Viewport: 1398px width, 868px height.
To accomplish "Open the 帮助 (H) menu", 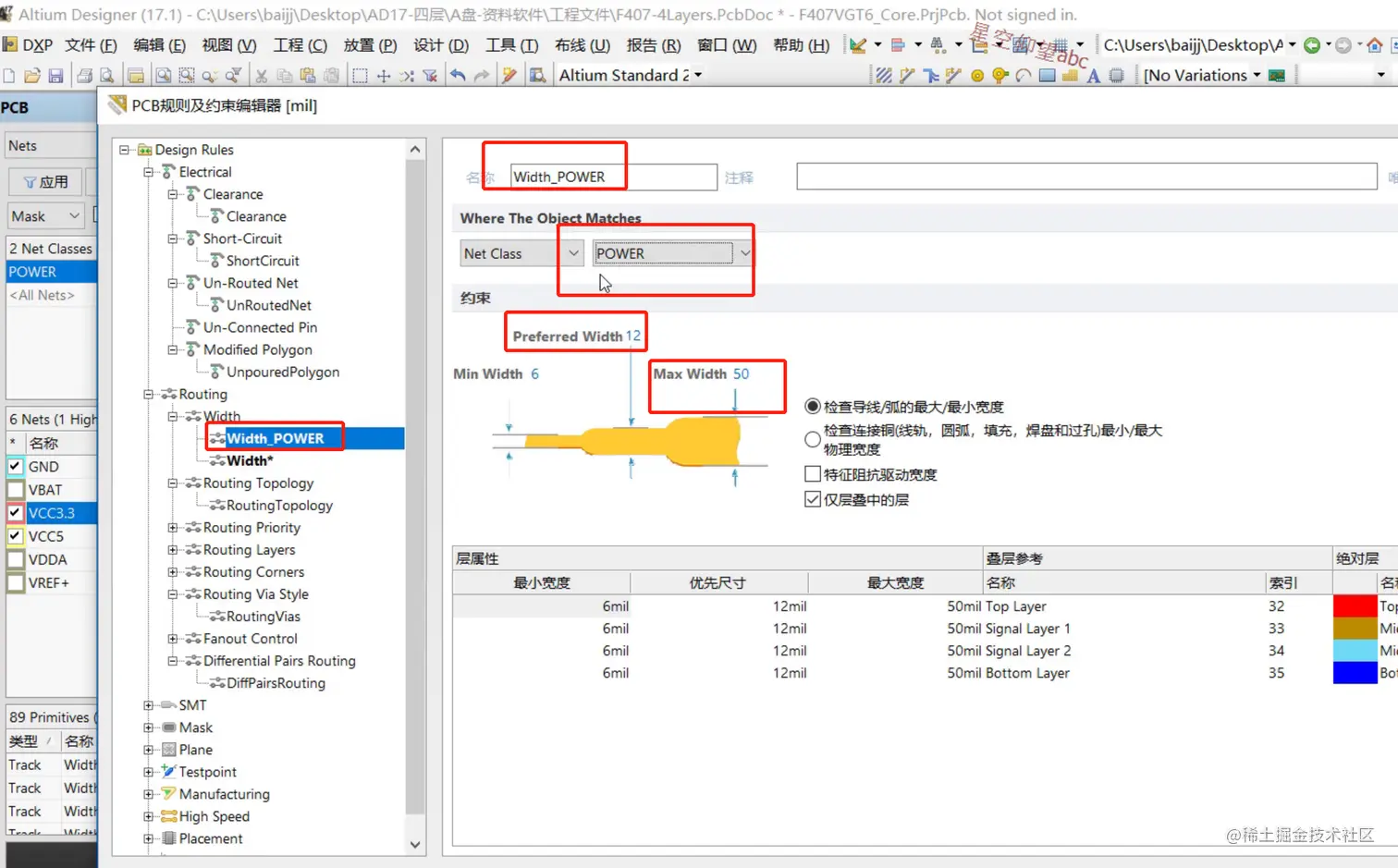I will pyautogui.click(x=801, y=45).
